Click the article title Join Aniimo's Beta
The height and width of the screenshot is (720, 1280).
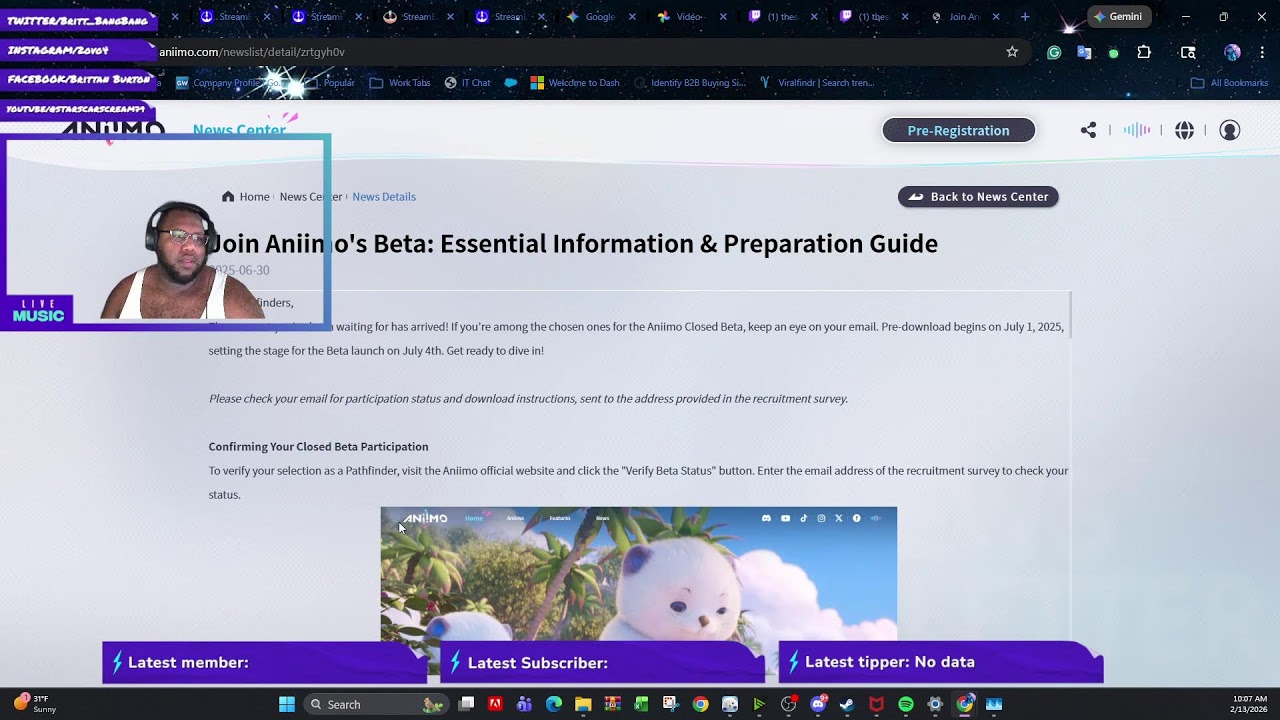click(572, 243)
